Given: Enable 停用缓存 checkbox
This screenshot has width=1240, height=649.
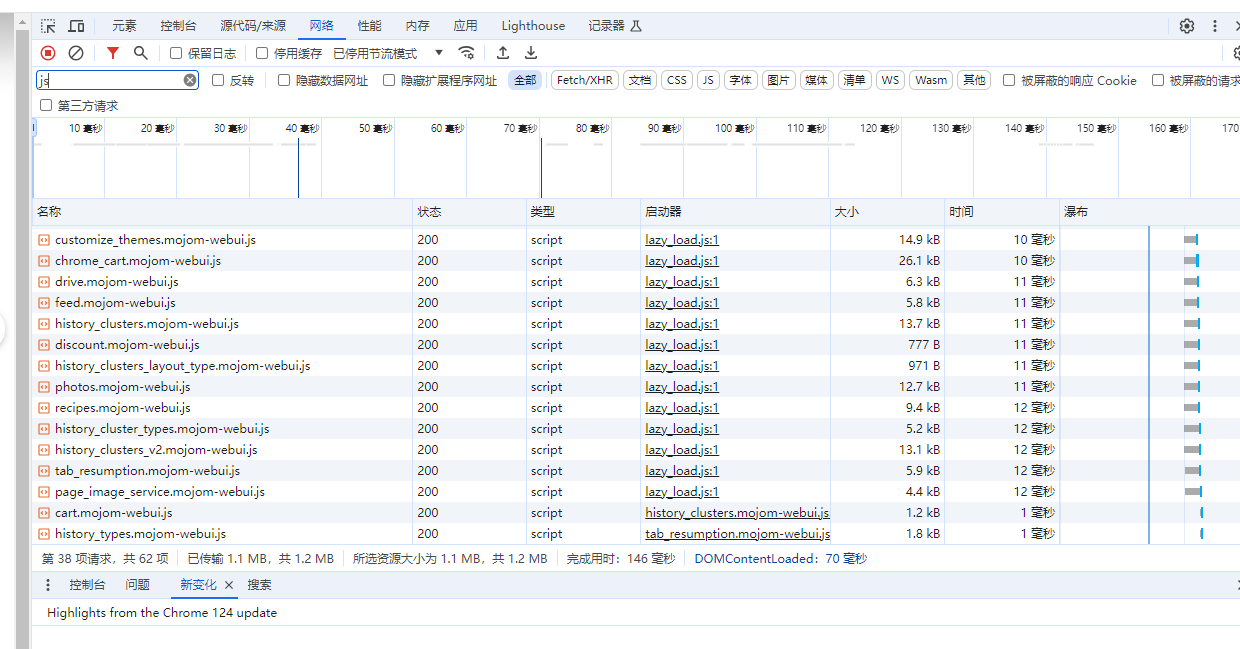Looking at the screenshot, I should click(x=262, y=53).
